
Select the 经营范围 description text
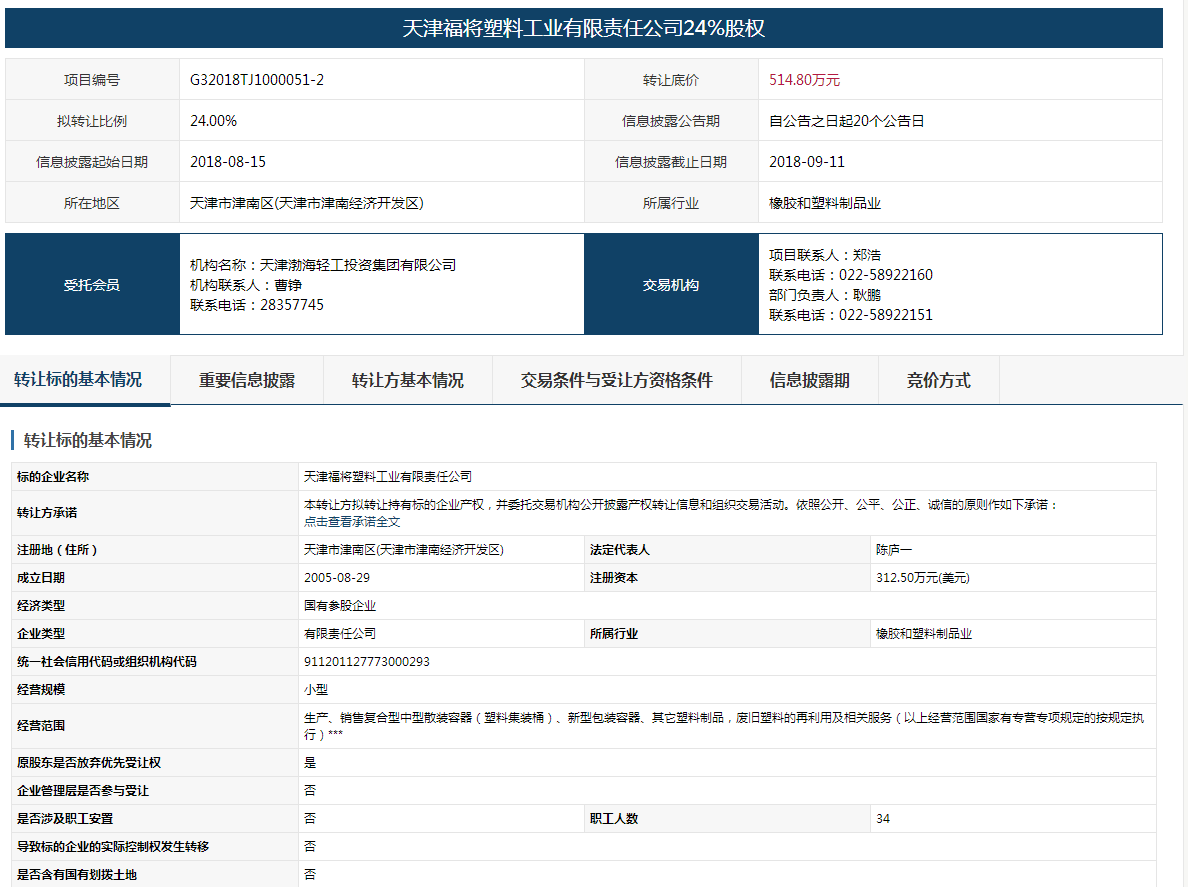724,726
